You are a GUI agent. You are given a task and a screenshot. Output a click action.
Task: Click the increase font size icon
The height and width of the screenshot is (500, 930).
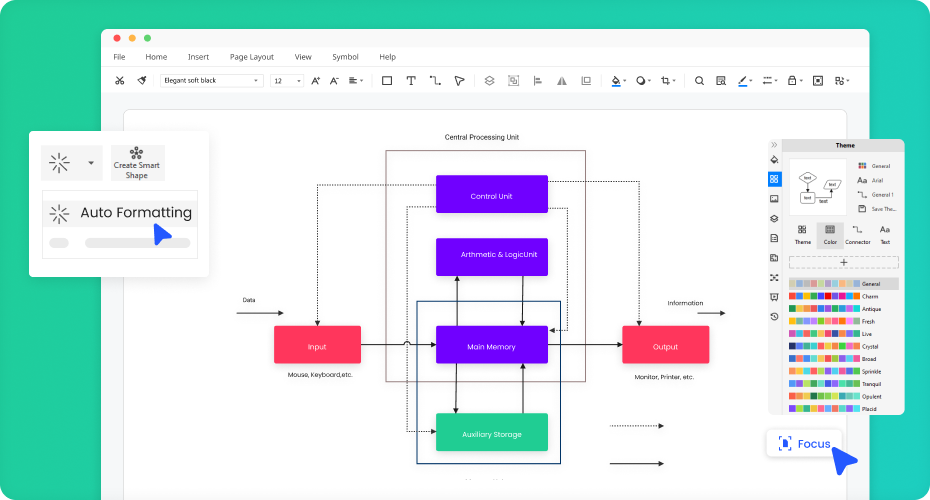316,81
